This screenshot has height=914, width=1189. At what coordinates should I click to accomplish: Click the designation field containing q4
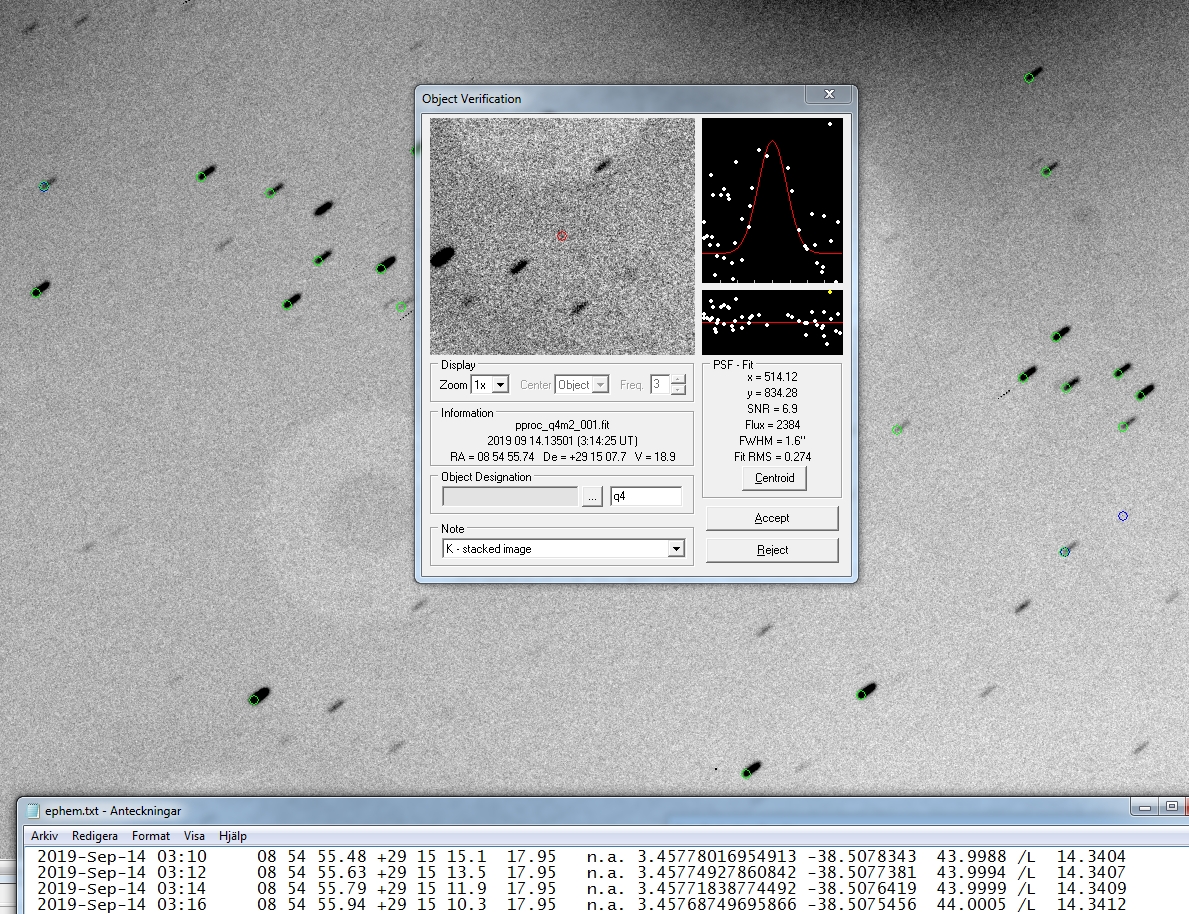pos(645,497)
